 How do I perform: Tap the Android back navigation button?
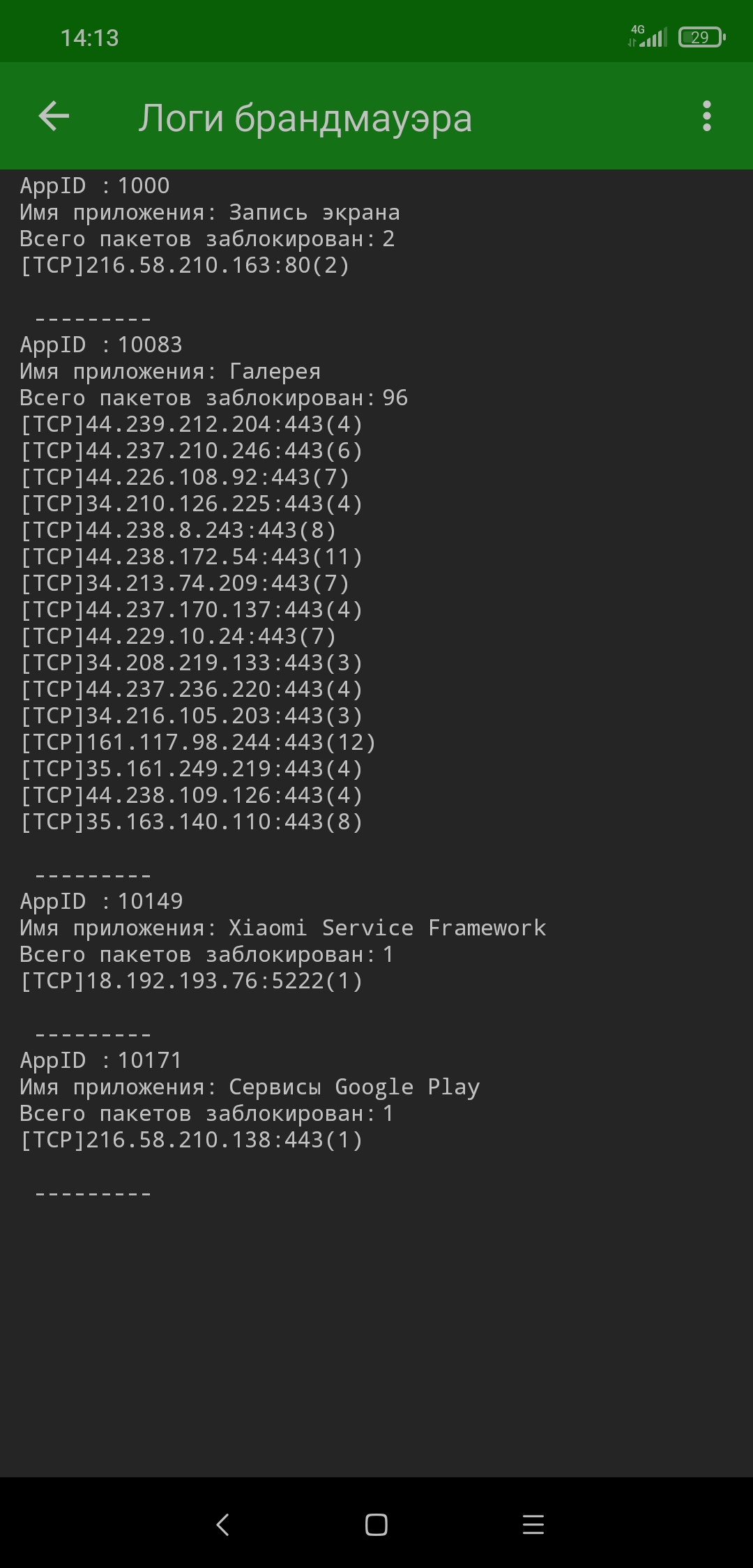click(x=223, y=1524)
